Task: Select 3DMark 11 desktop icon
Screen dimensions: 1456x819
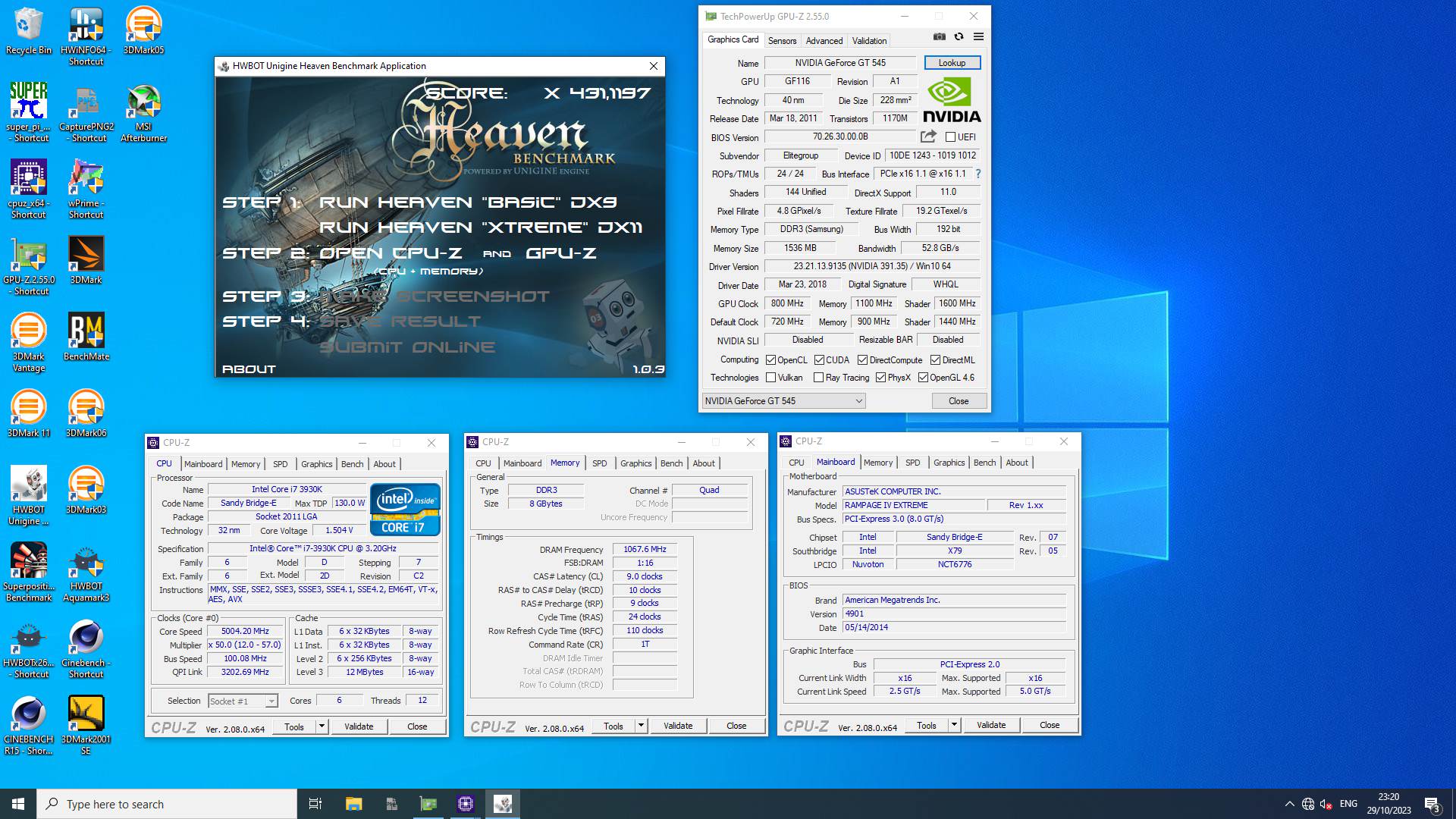Action: 29,413
